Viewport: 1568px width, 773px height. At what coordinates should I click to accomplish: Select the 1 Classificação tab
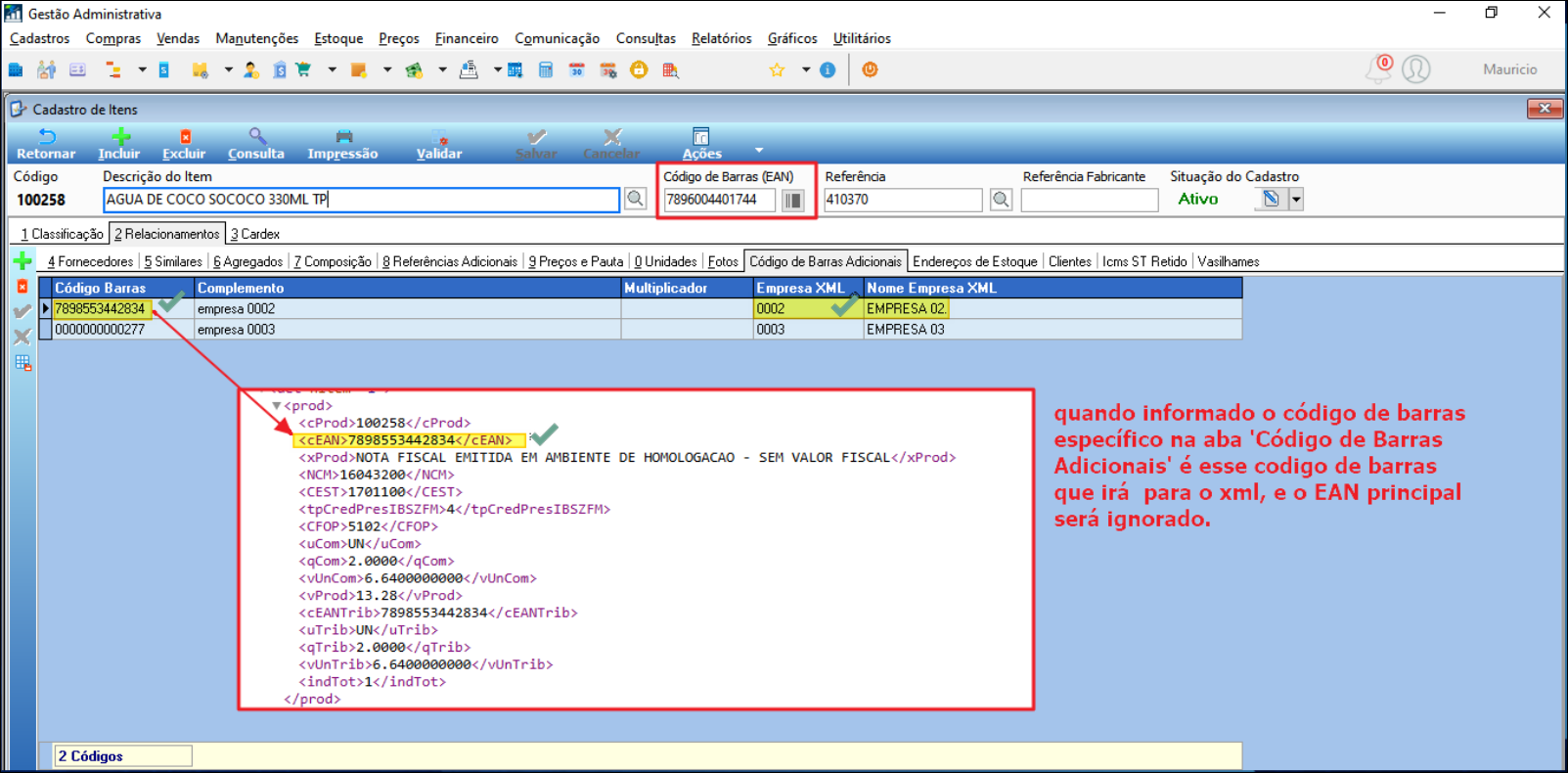63,234
